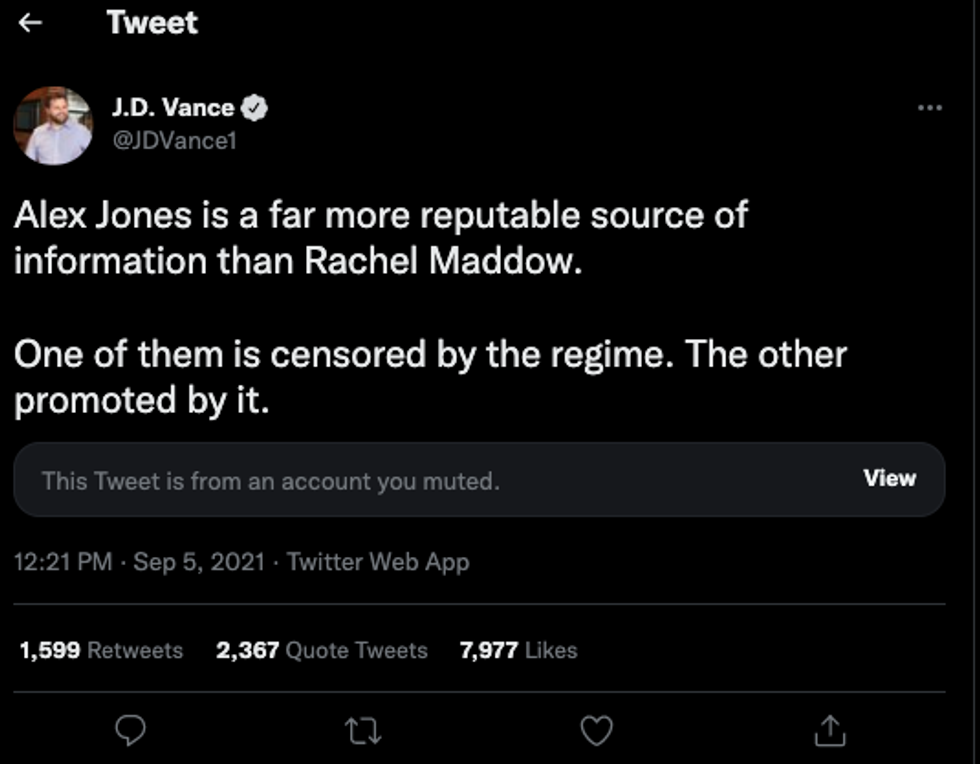Click the blue verified badge
Viewport: 980px width, 764px height.
[x=256, y=108]
